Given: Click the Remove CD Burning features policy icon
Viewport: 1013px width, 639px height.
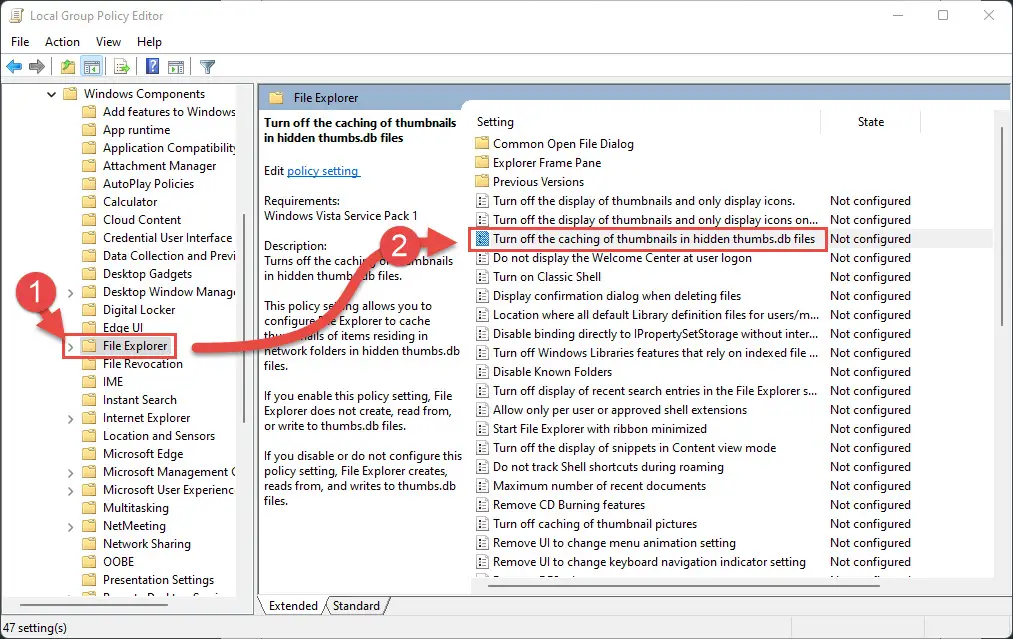Looking at the screenshot, I should [x=482, y=505].
